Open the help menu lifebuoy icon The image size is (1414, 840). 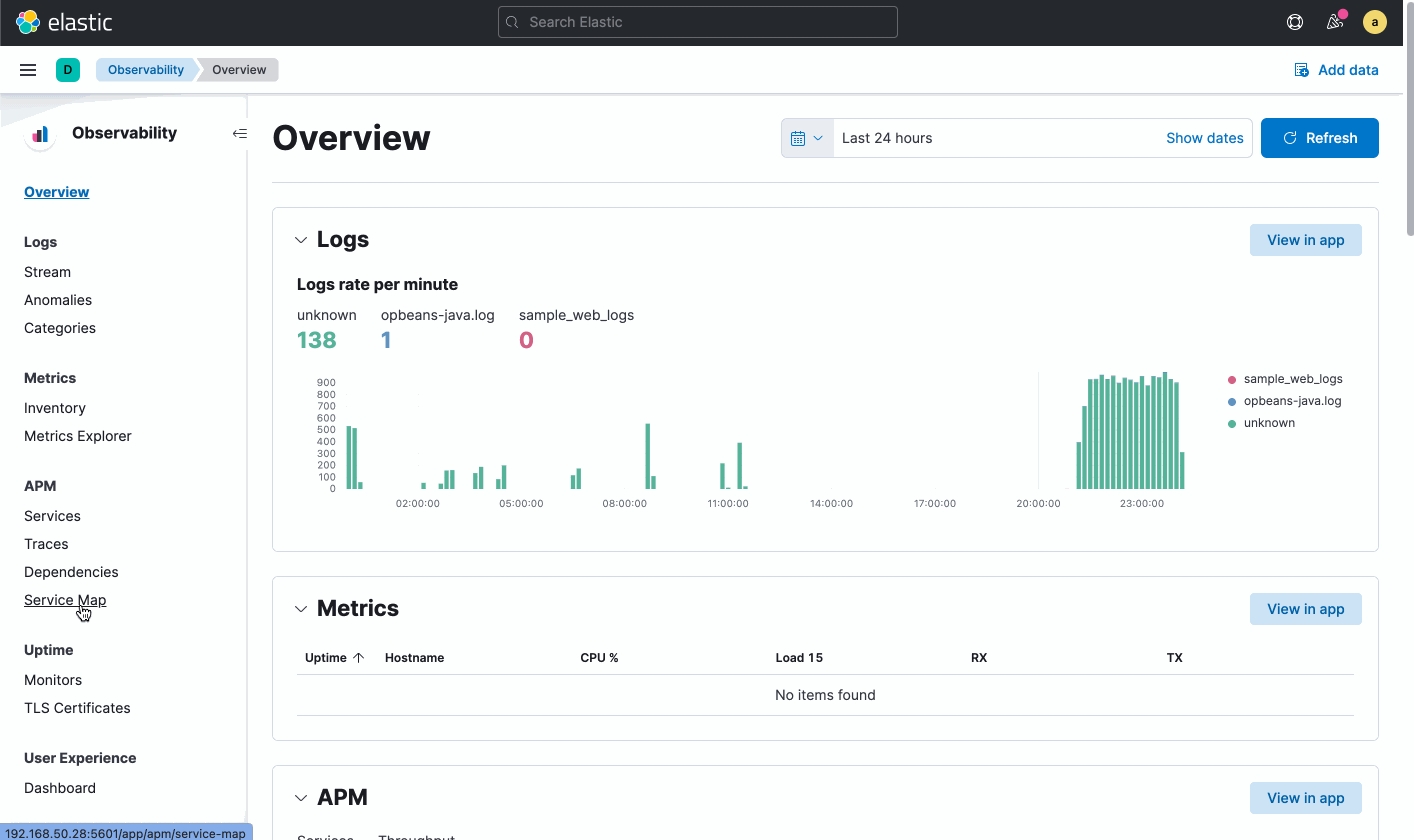(1295, 22)
